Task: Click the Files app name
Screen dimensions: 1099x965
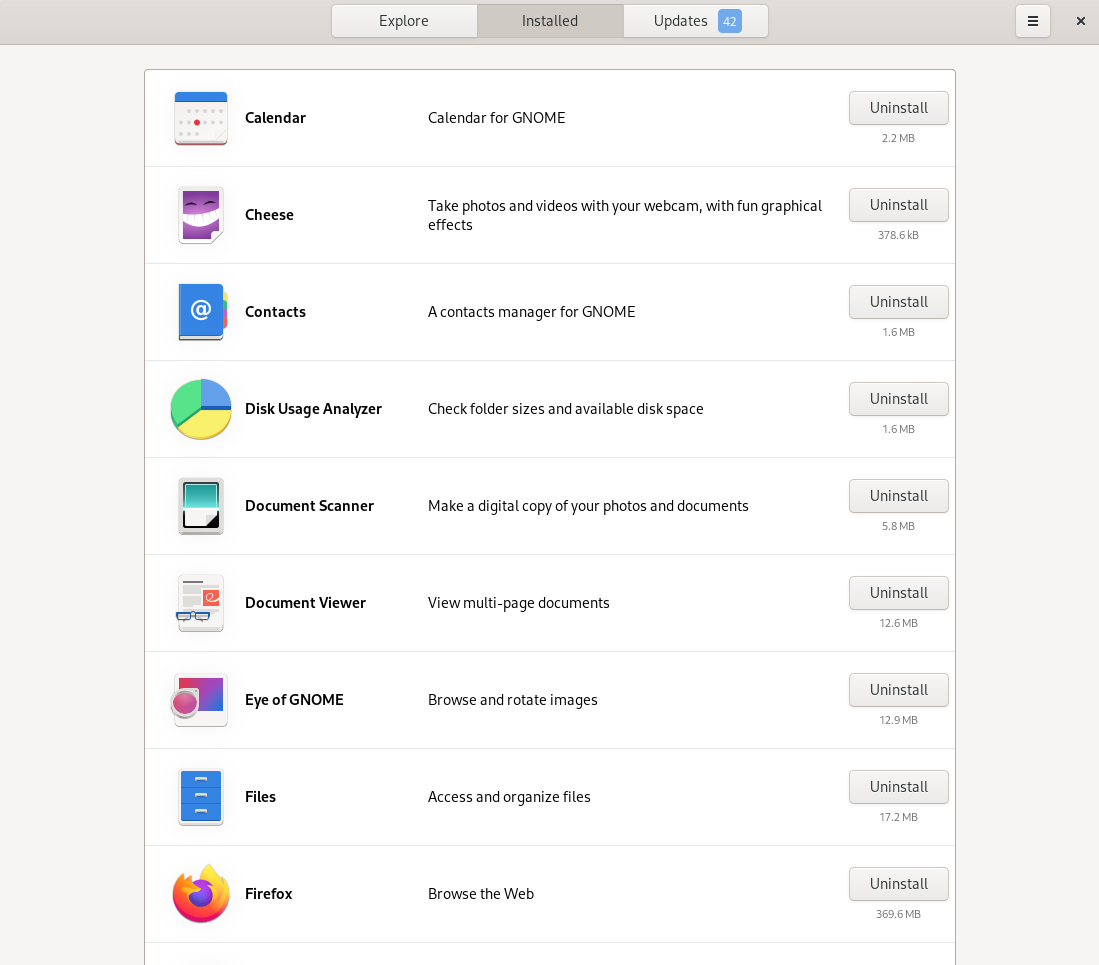Action: 260,797
